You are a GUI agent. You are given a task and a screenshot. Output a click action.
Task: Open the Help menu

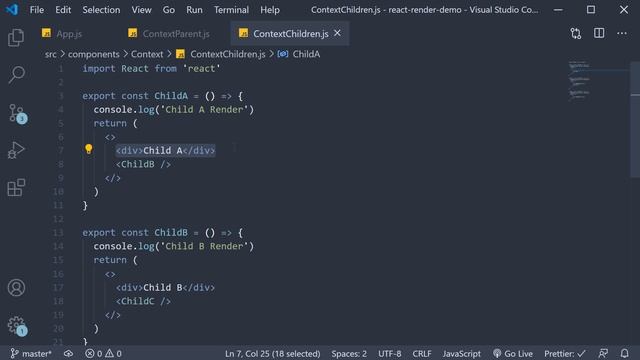[270, 10]
